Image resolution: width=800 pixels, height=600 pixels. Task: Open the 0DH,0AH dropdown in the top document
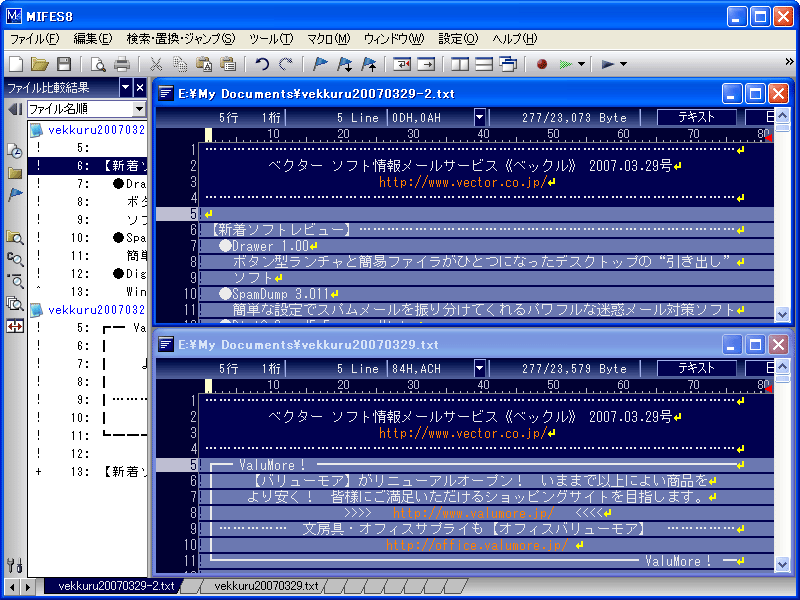tap(479, 118)
